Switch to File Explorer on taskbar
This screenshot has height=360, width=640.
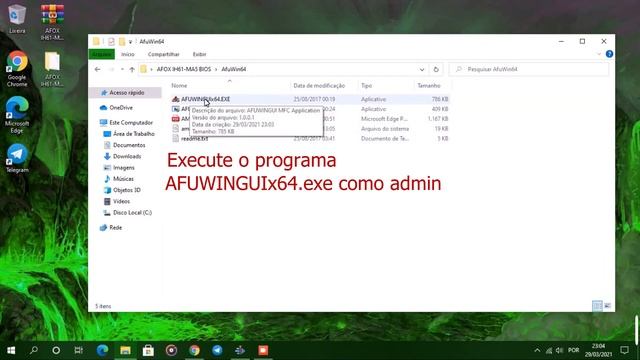(x=125, y=350)
